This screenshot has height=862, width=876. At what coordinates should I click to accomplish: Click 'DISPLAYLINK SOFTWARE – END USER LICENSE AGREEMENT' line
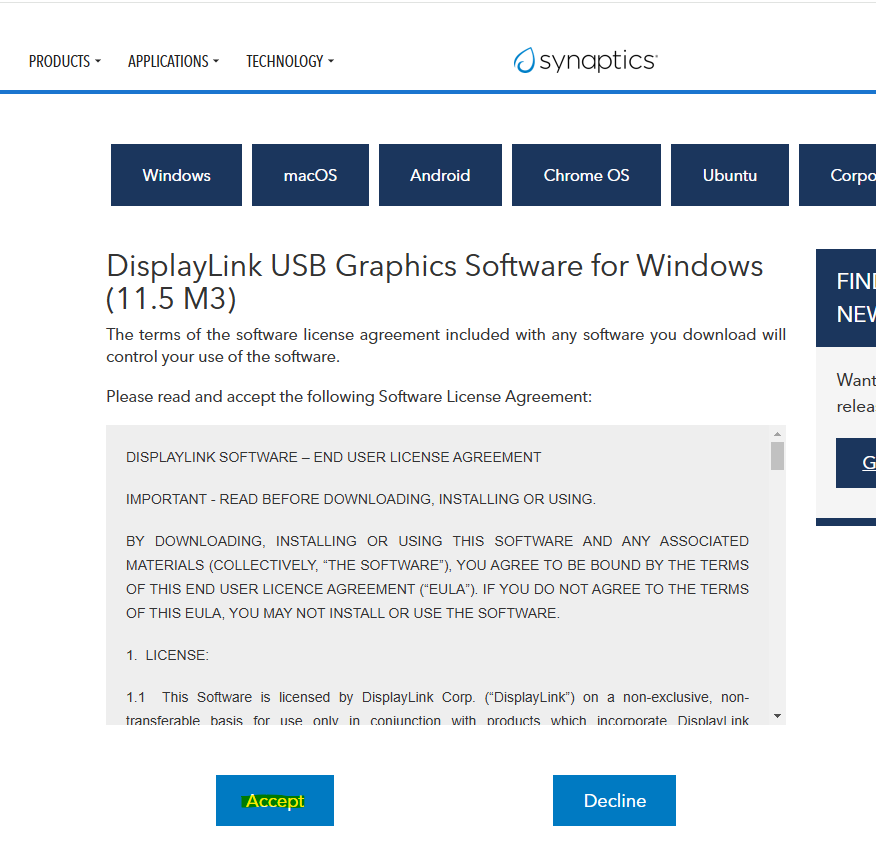point(334,457)
